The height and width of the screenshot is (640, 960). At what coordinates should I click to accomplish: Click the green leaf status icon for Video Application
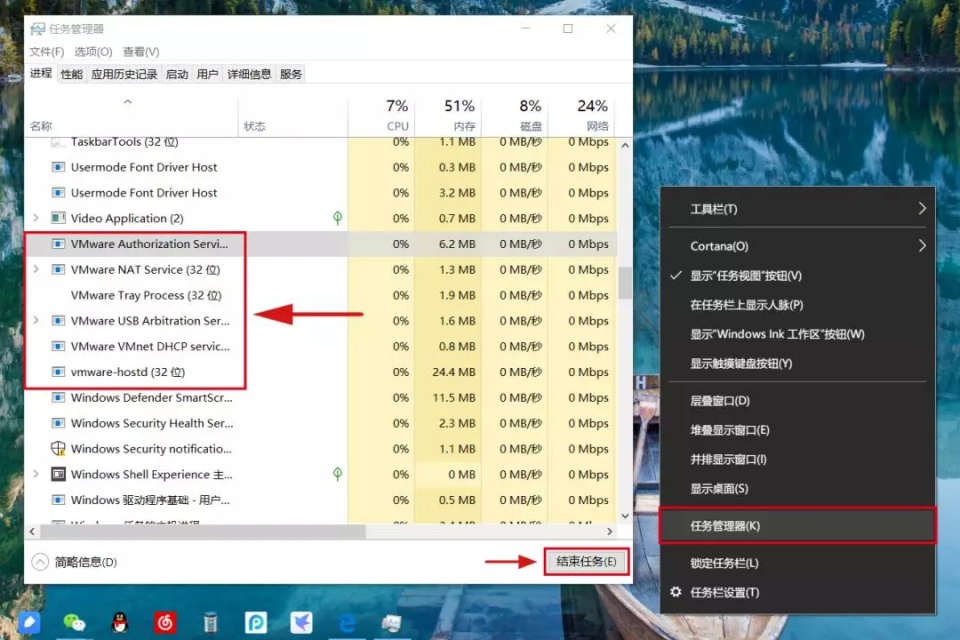337,217
